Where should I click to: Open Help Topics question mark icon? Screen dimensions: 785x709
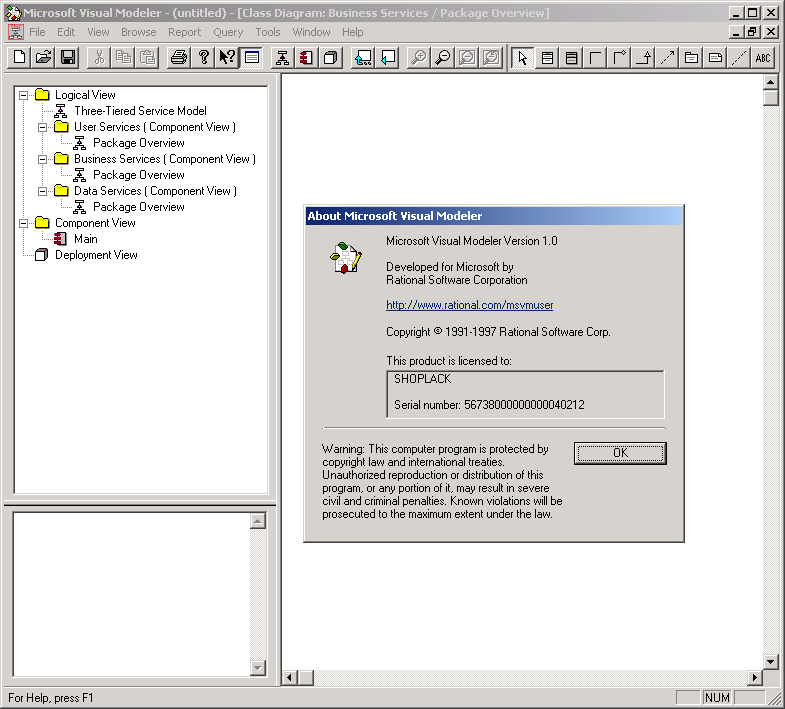[203, 58]
